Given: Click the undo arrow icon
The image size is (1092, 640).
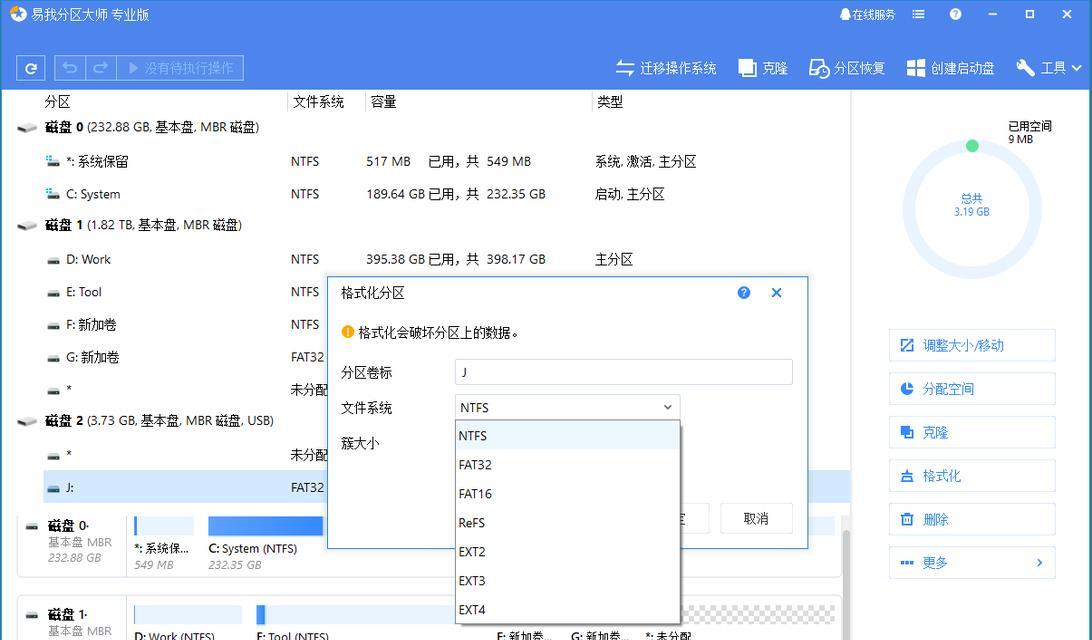Looking at the screenshot, I should [70, 68].
